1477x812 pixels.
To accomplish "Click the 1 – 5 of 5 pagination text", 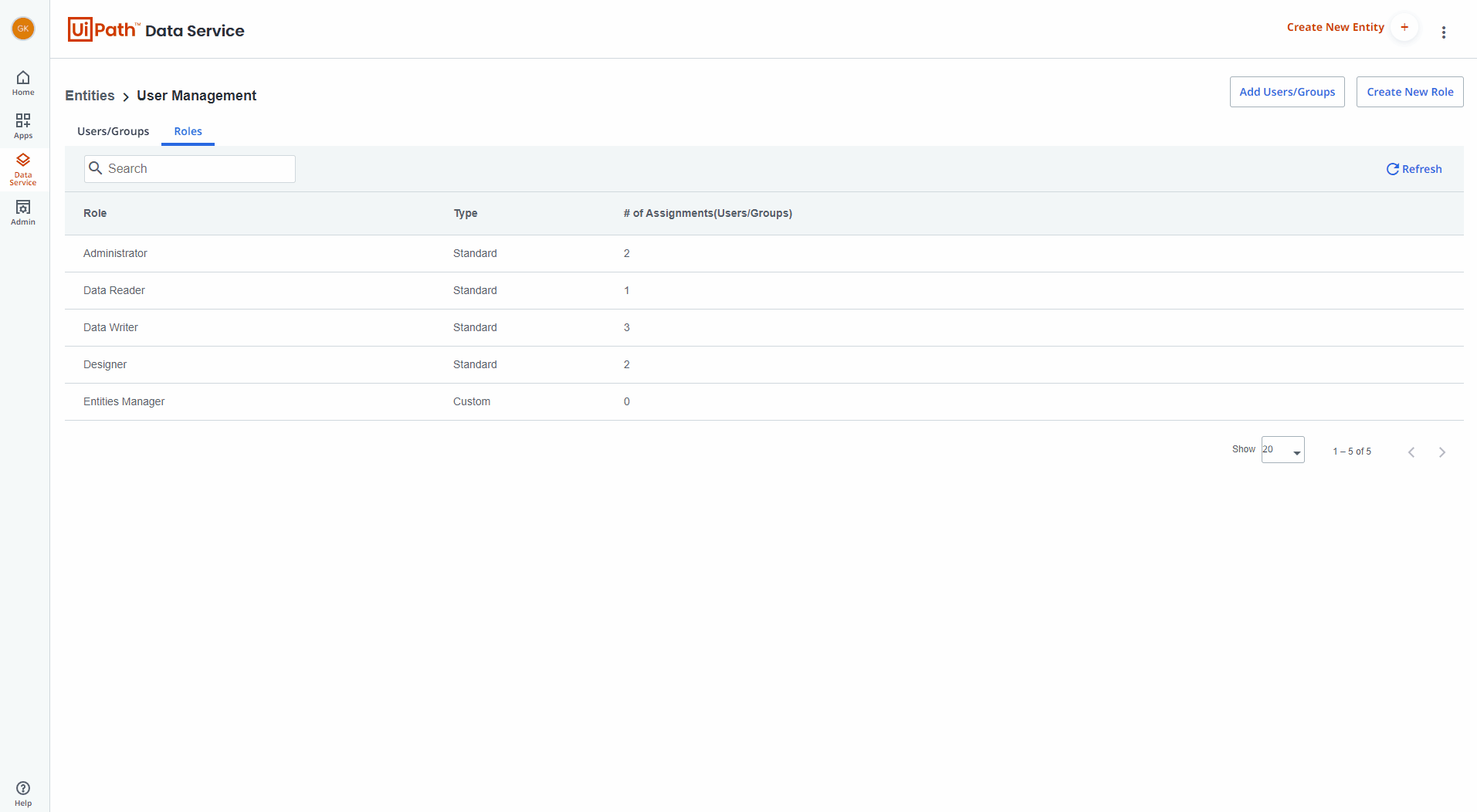I will point(1352,452).
